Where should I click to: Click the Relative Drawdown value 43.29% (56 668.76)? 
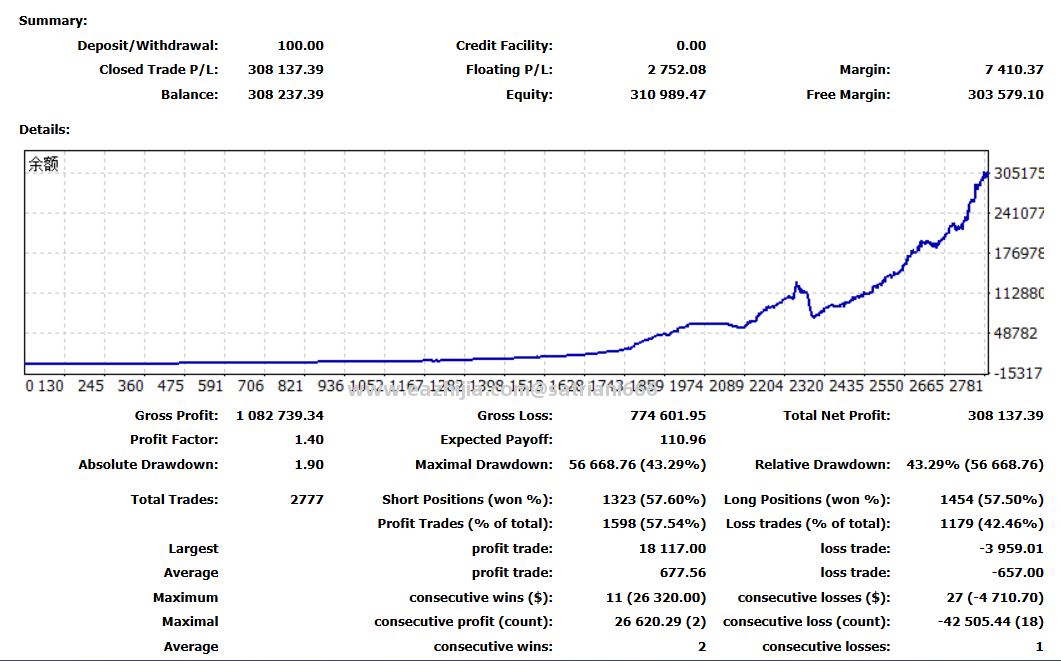(x=975, y=465)
